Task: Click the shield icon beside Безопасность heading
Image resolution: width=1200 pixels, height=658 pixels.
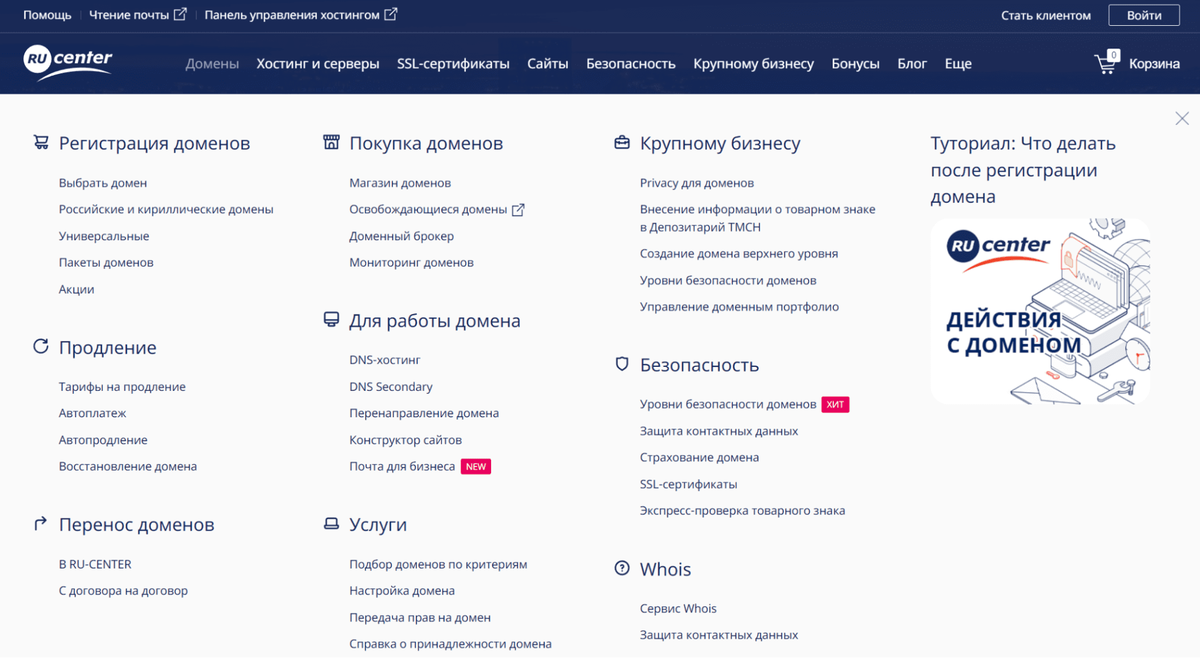Action: (622, 365)
